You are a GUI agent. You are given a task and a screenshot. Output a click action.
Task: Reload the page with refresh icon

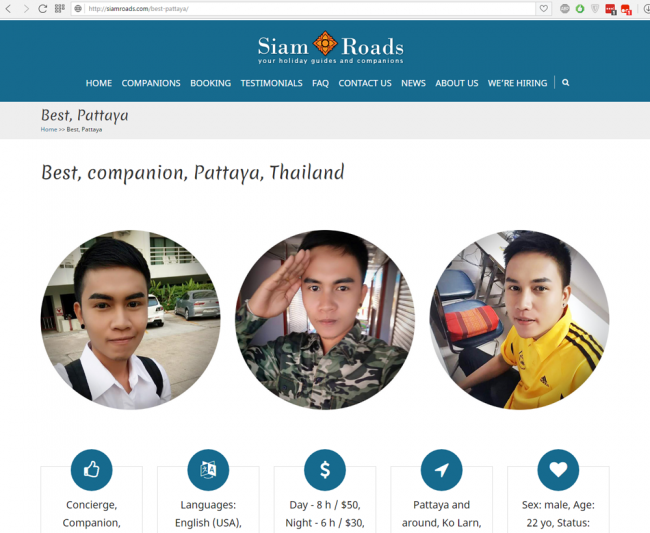(x=43, y=8)
